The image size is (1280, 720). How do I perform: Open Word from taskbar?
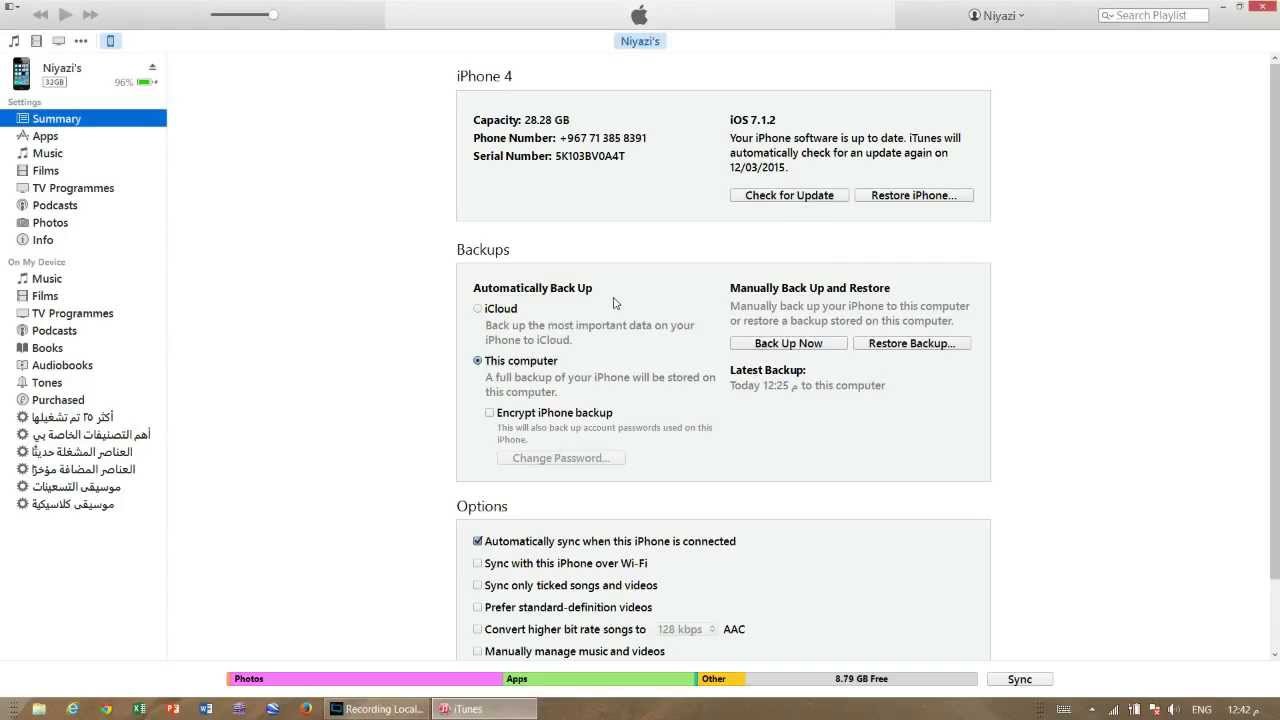pos(206,709)
